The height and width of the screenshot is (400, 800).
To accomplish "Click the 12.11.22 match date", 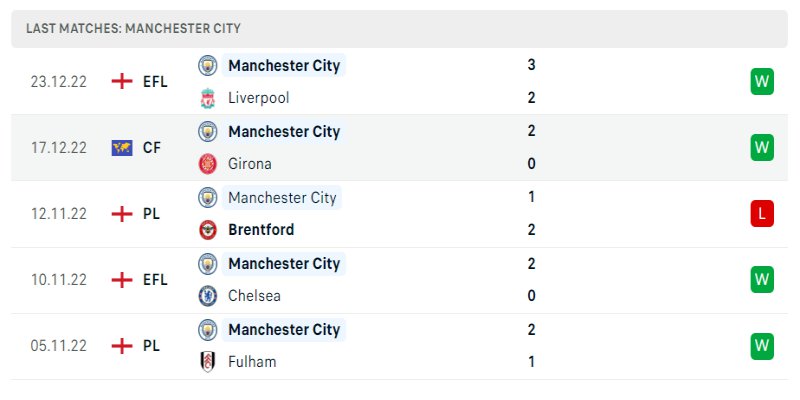I will point(59,213).
